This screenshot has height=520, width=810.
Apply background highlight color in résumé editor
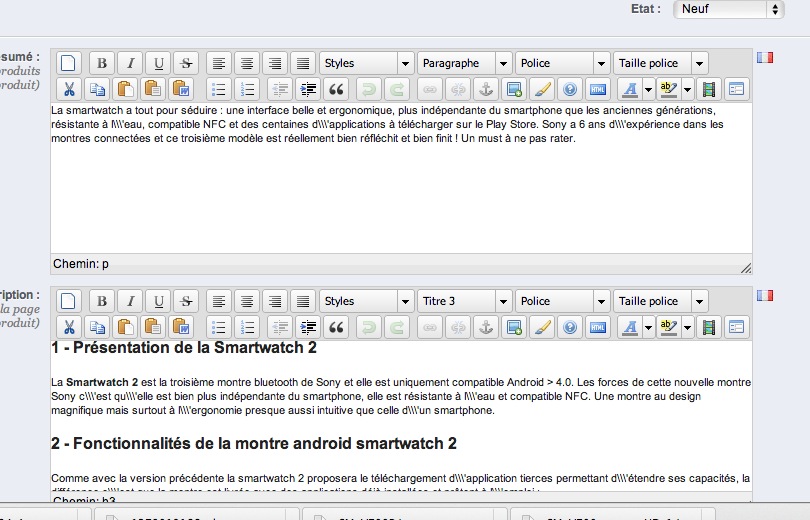coord(668,89)
